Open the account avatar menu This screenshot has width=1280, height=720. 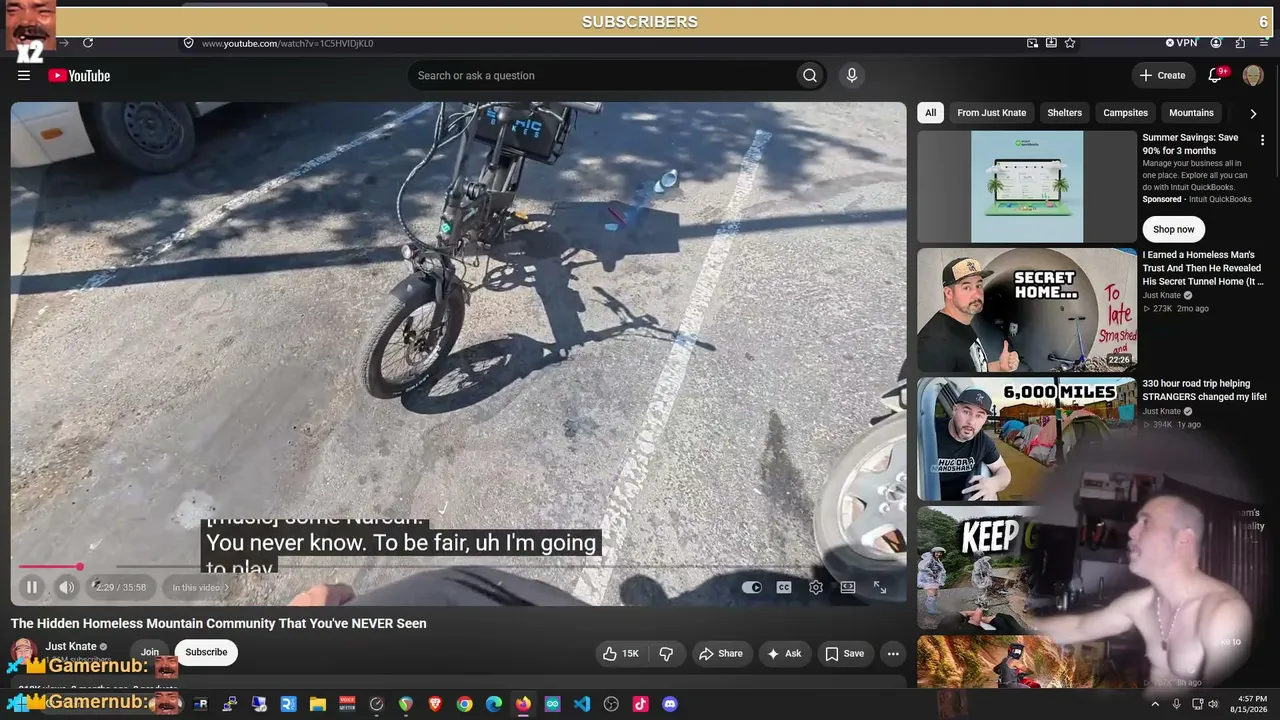(x=1253, y=75)
